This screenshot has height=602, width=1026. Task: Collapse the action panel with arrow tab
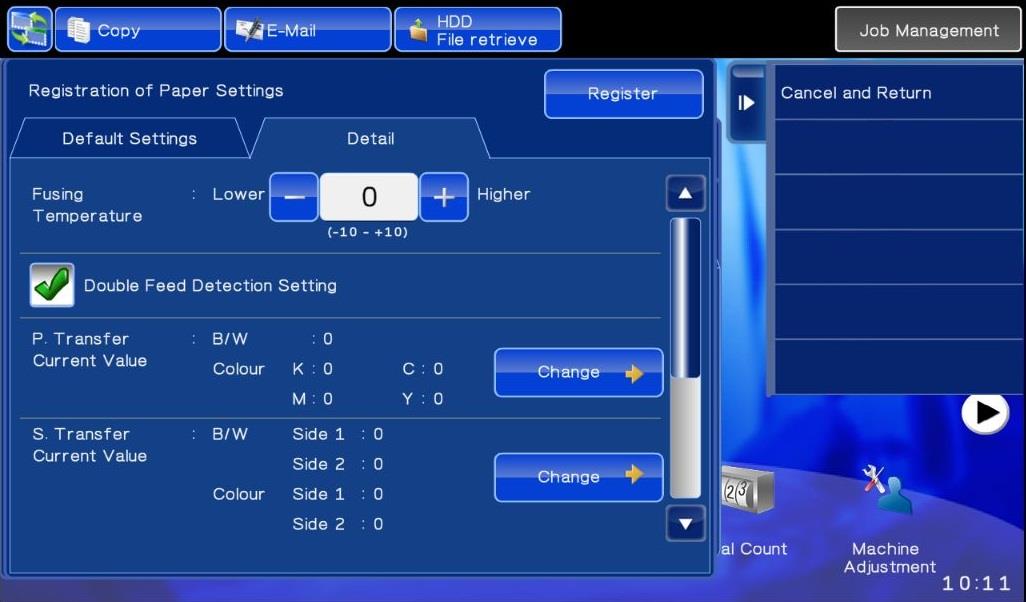[x=747, y=103]
